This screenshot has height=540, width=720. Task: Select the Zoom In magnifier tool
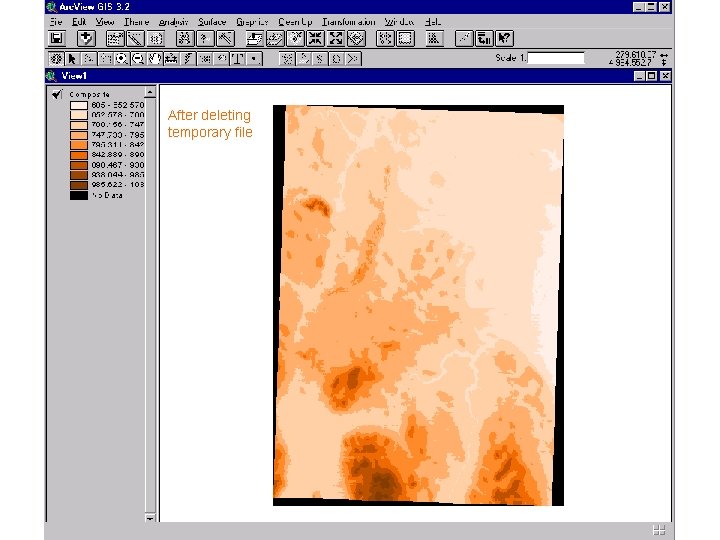tap(122, 59)
